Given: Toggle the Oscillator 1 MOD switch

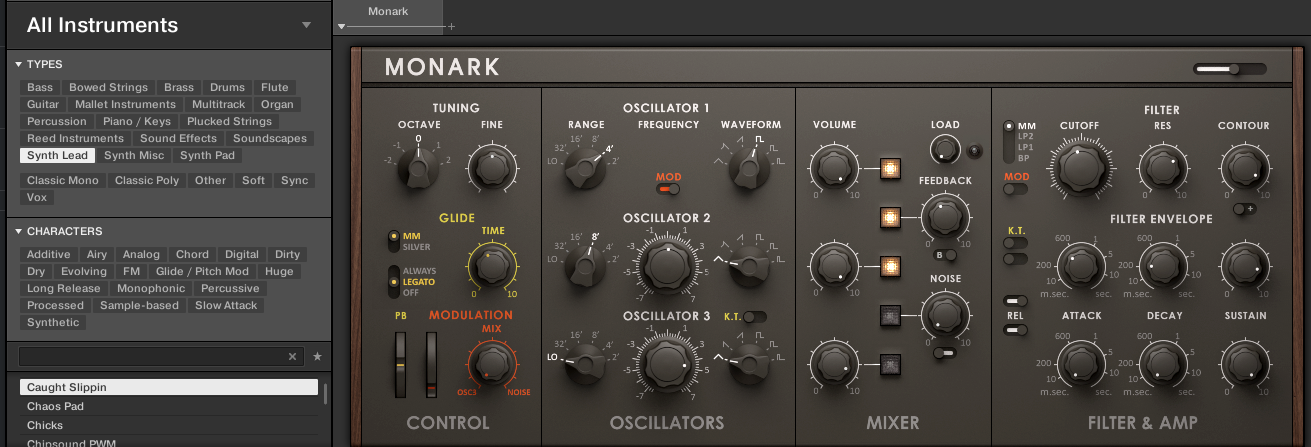Looking at the screenshot, I should [x=668, y=188].
